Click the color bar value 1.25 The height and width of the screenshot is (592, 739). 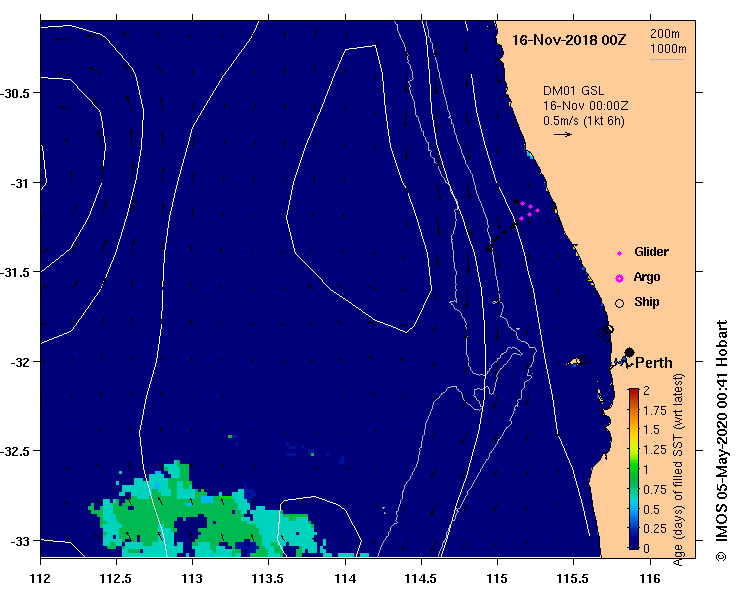point(655,450)
